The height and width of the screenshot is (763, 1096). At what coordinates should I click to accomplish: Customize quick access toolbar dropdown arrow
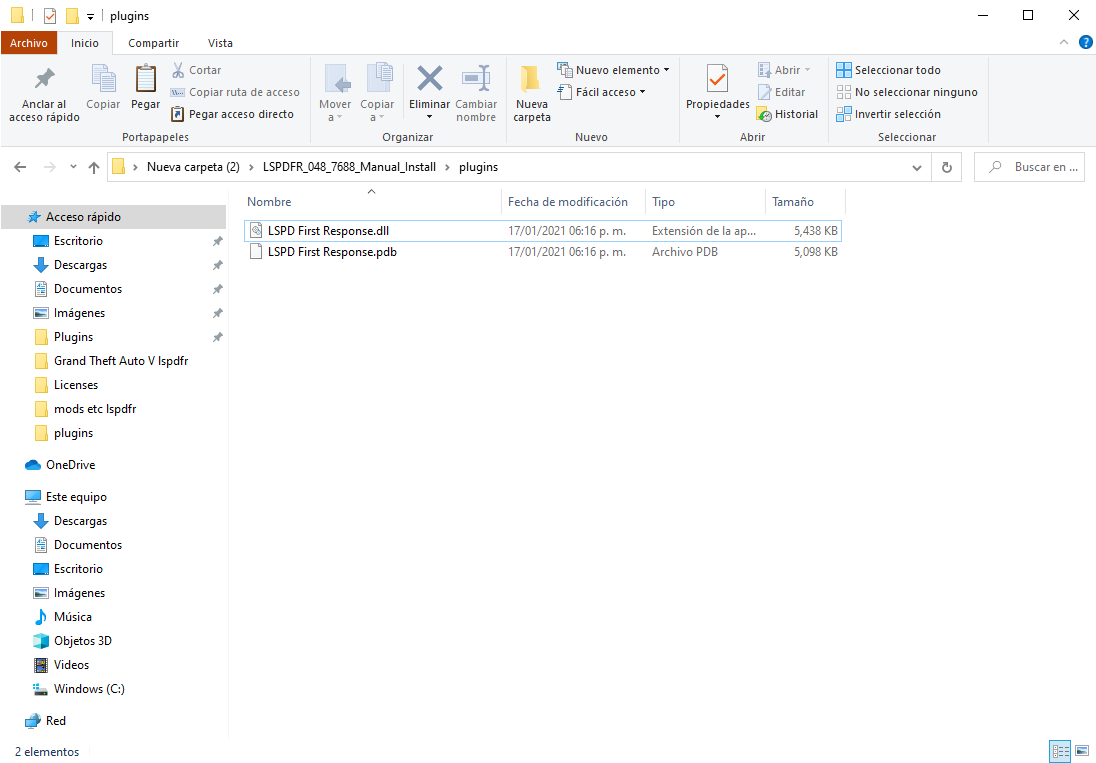(90, 16)
